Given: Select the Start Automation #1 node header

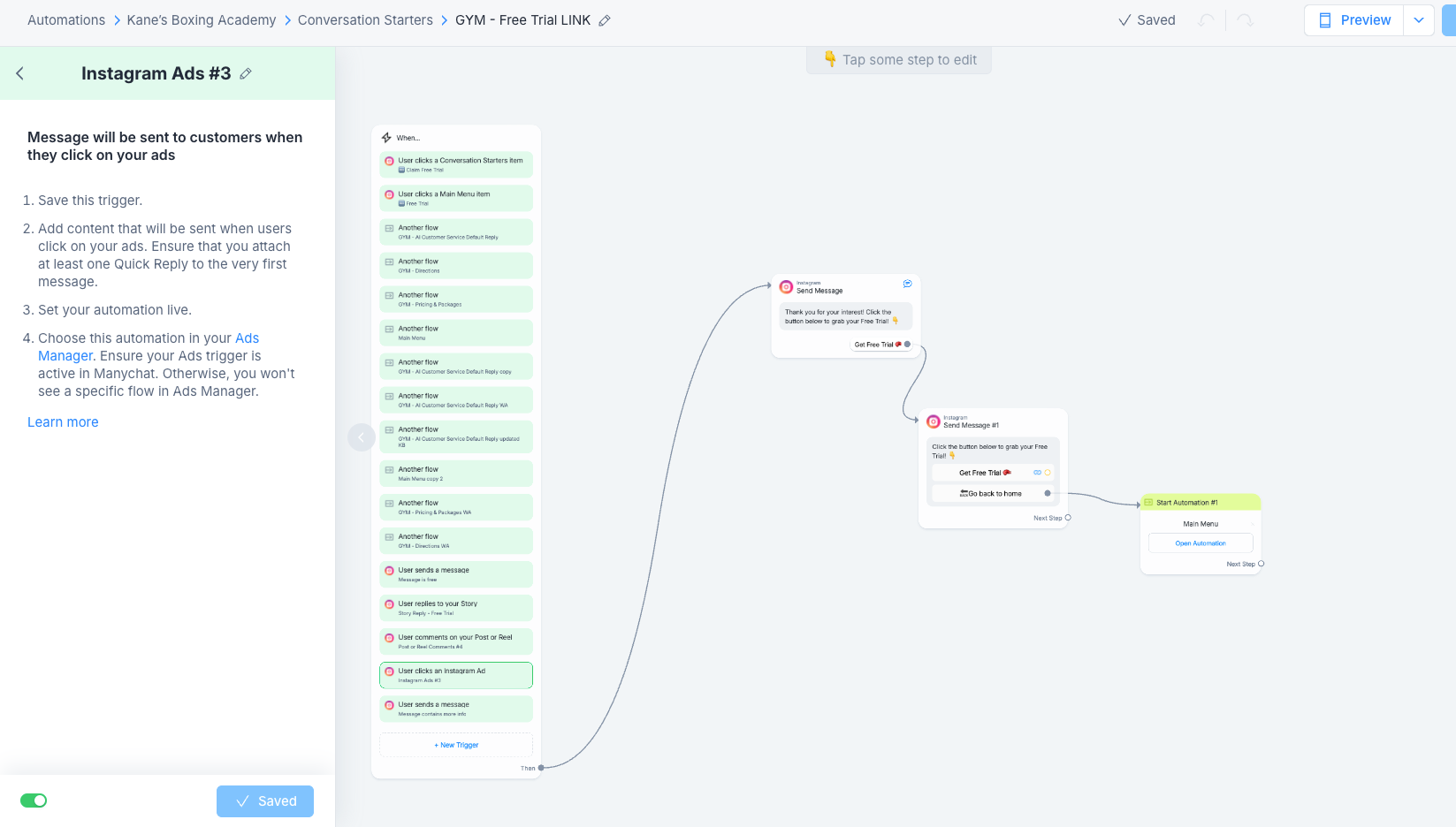Looking at the screenshot, I should (x=1201, y=502).
